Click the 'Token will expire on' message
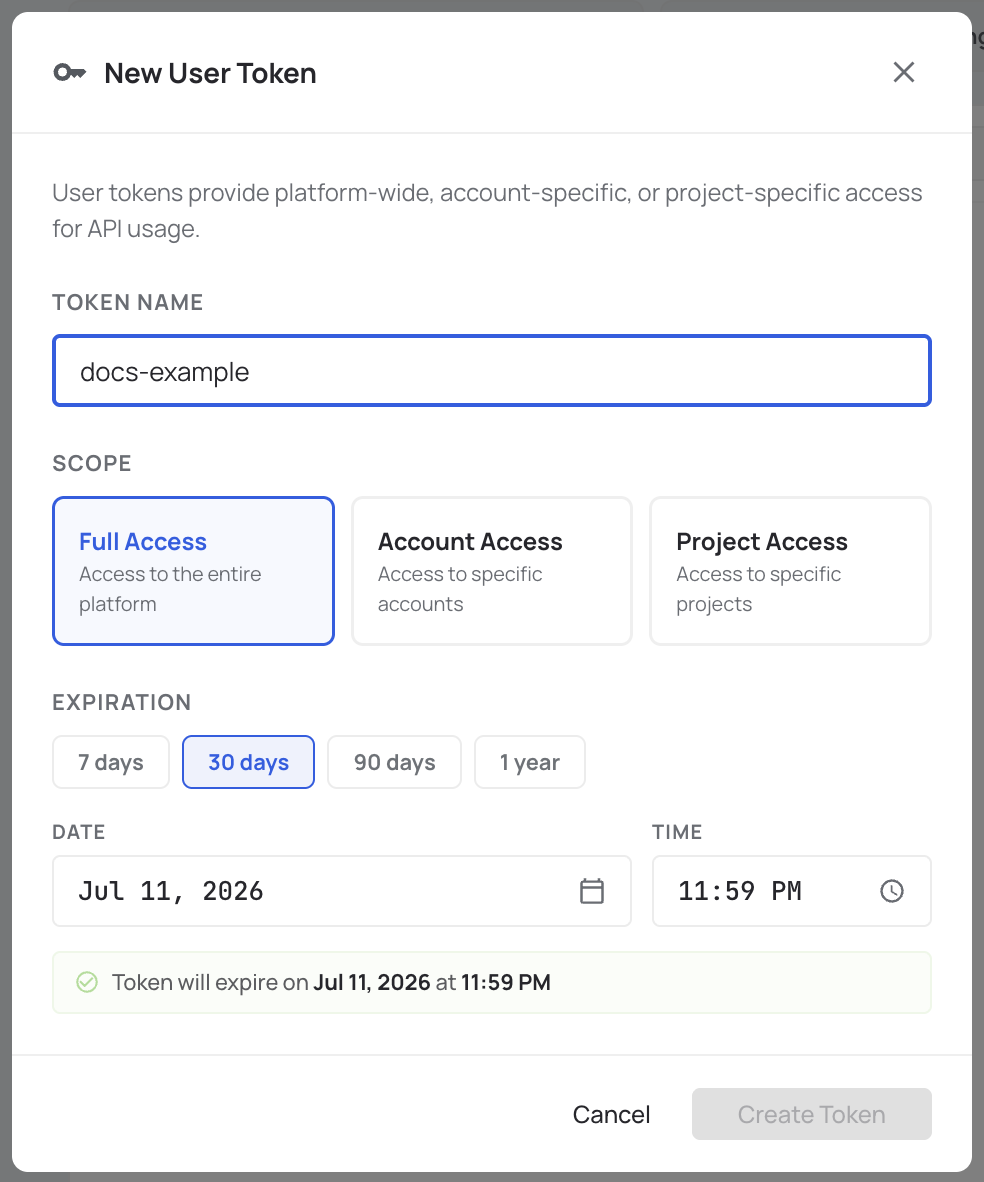The width and height of the screenshot is (984, 1182). coord(331,982)
